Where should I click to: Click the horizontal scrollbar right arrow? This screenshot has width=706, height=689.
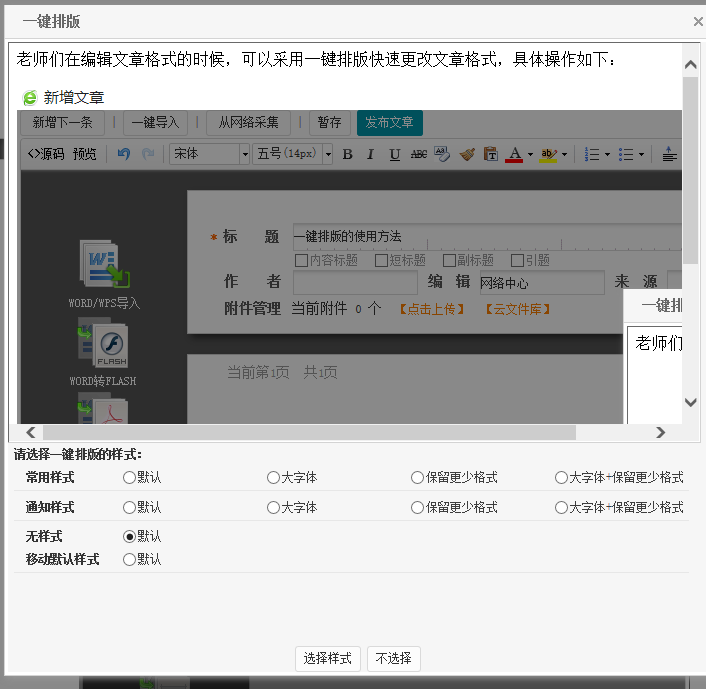660,432
